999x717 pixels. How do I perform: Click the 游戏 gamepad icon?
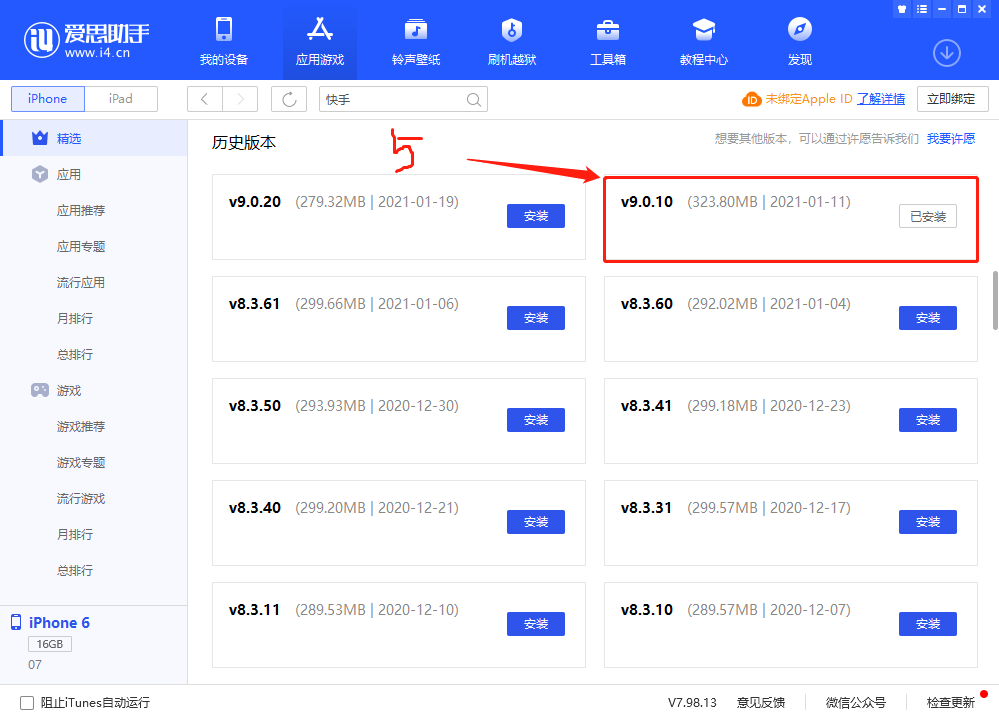pyautogui.click(x=40, y=389)
